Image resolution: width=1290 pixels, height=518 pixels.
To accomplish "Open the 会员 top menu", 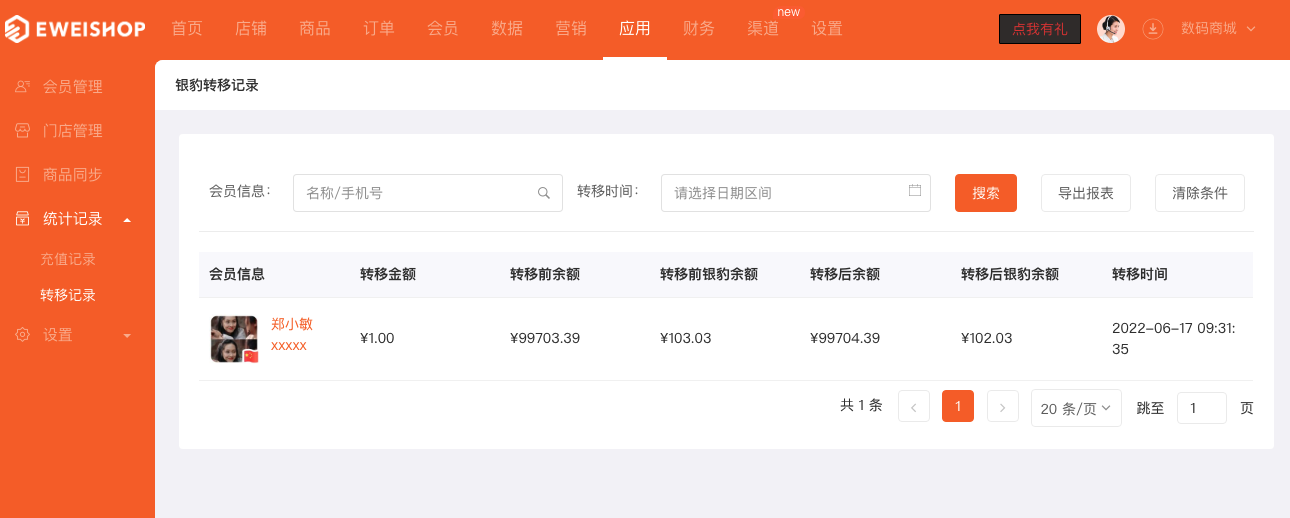I will [443, 29].
